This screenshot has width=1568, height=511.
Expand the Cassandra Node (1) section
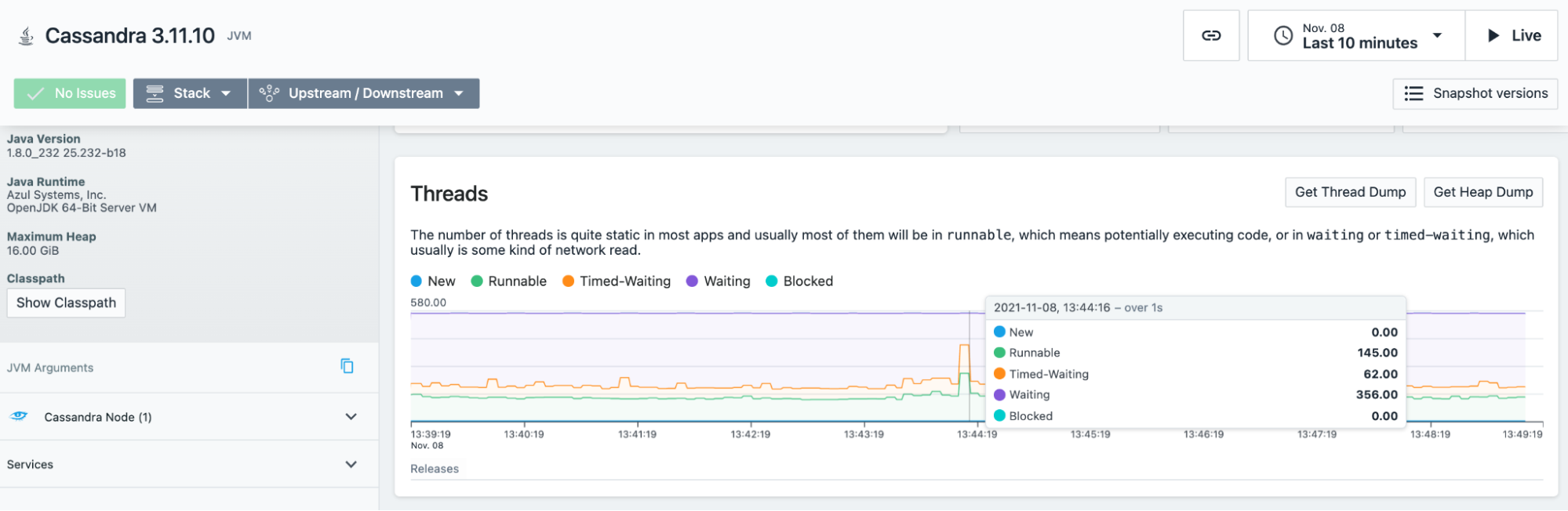pos(351,417)
